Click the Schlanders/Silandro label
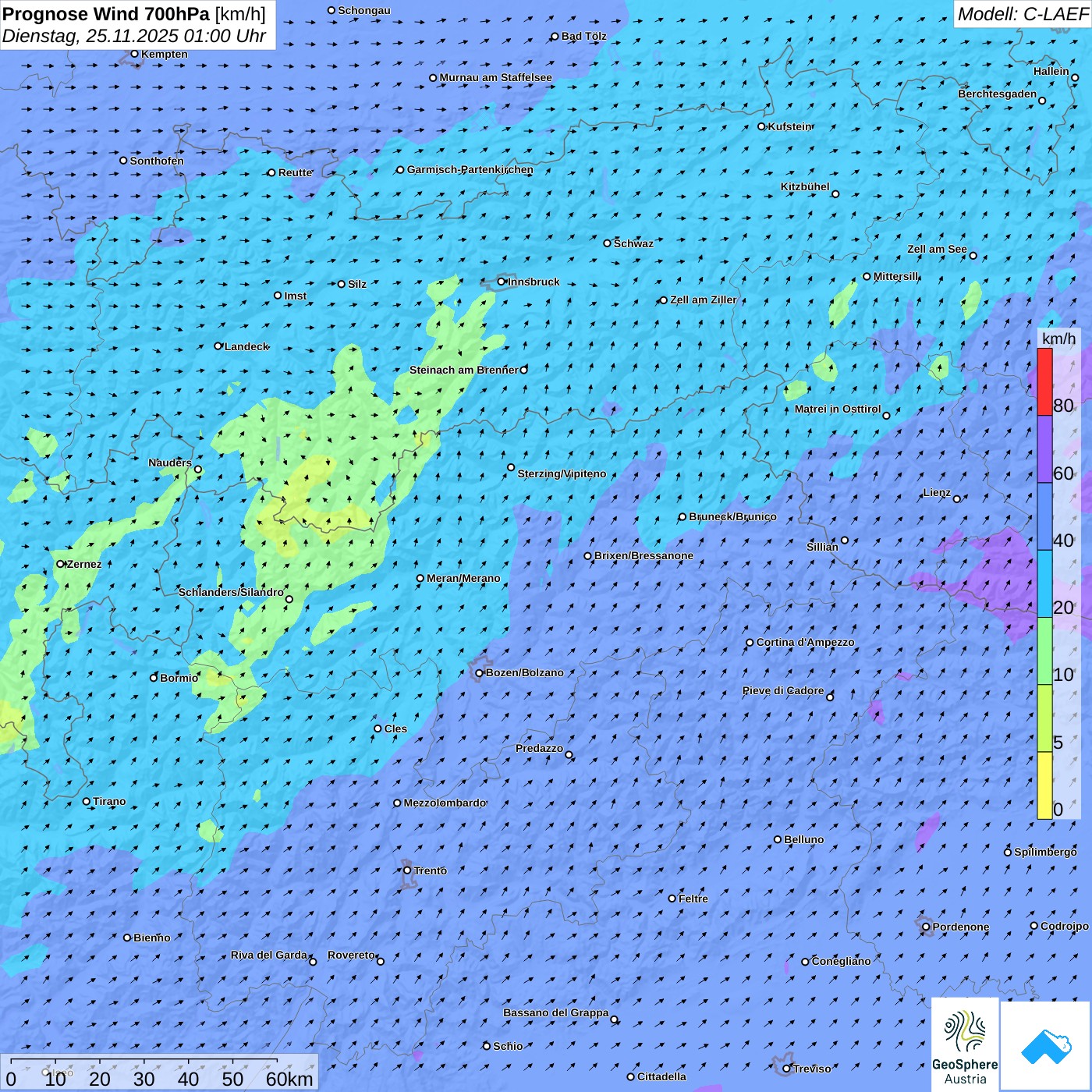Screen dimensions: 1092x1092 [x=231, y=592]
